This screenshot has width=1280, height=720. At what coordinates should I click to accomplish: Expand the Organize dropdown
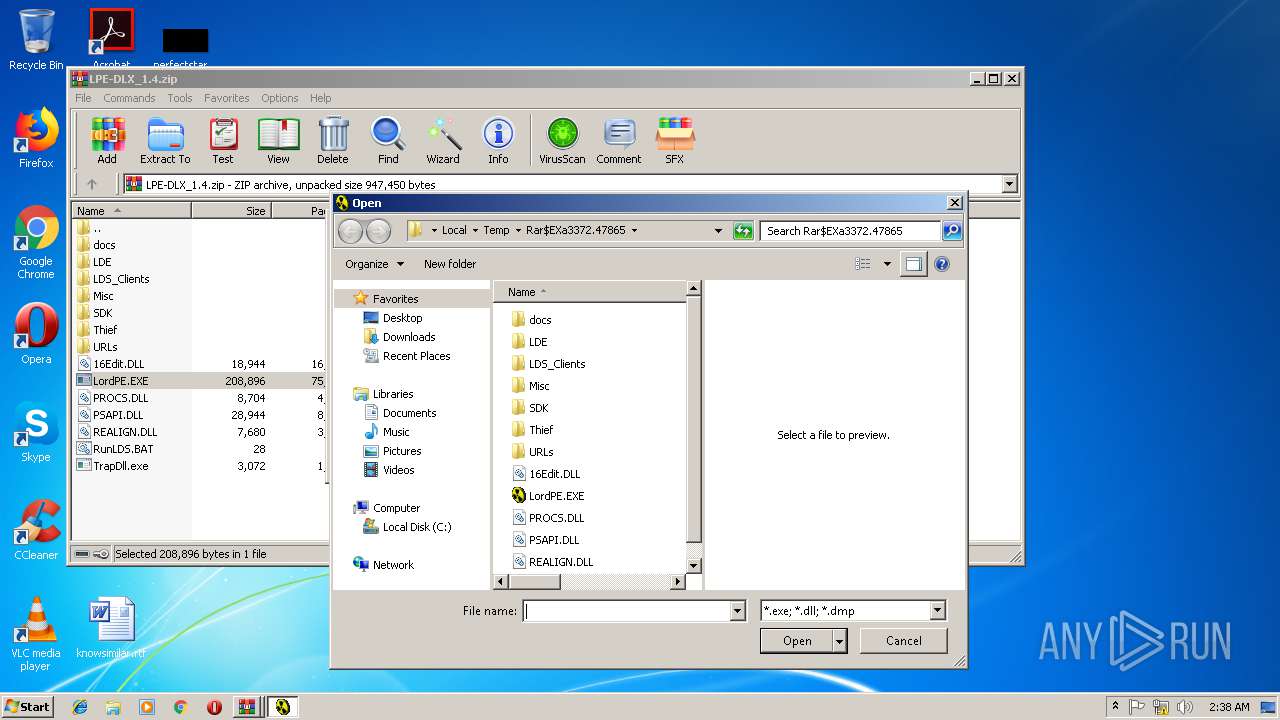point(375,264)
